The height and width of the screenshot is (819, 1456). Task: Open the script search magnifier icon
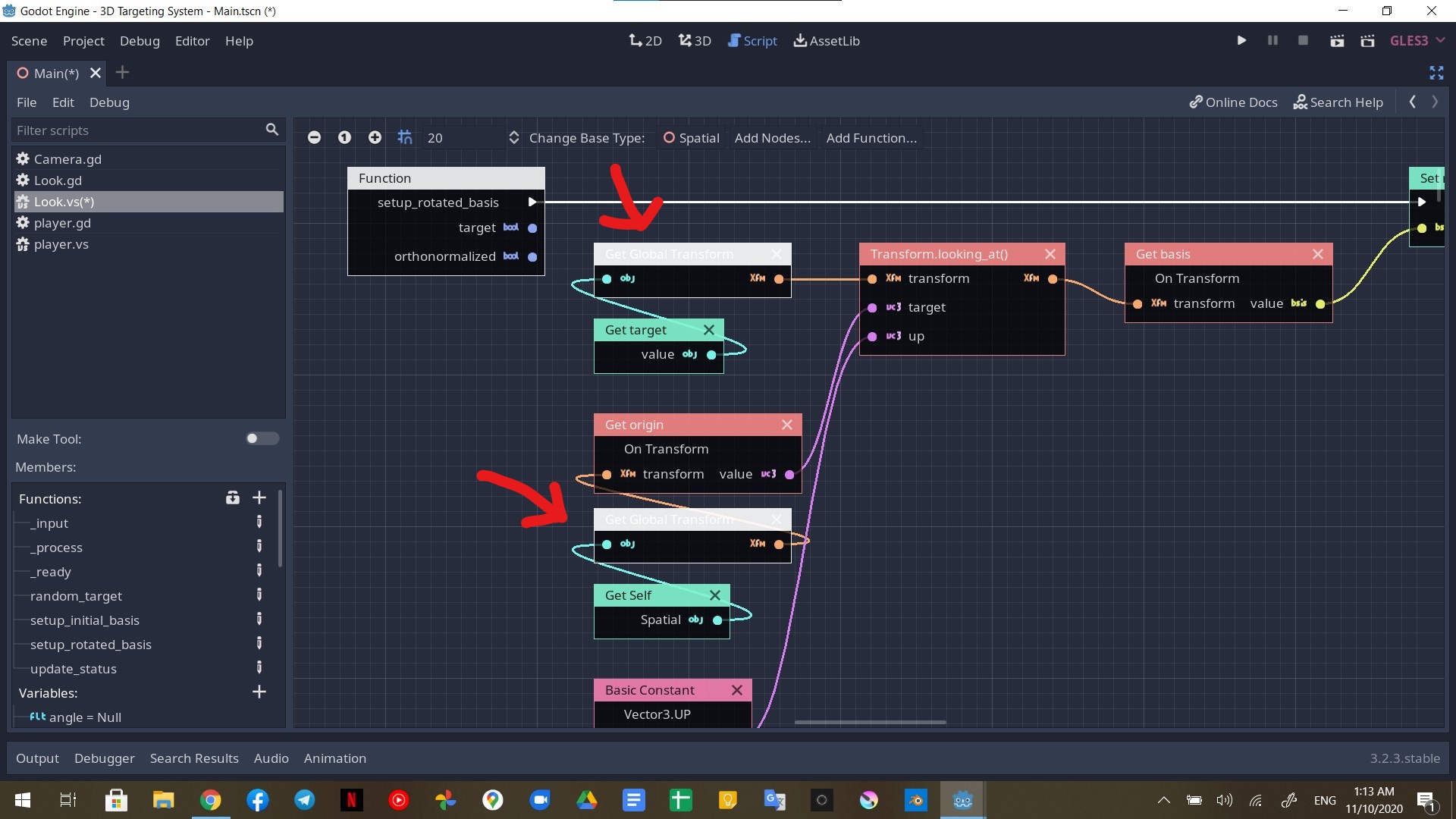(271, 130)
